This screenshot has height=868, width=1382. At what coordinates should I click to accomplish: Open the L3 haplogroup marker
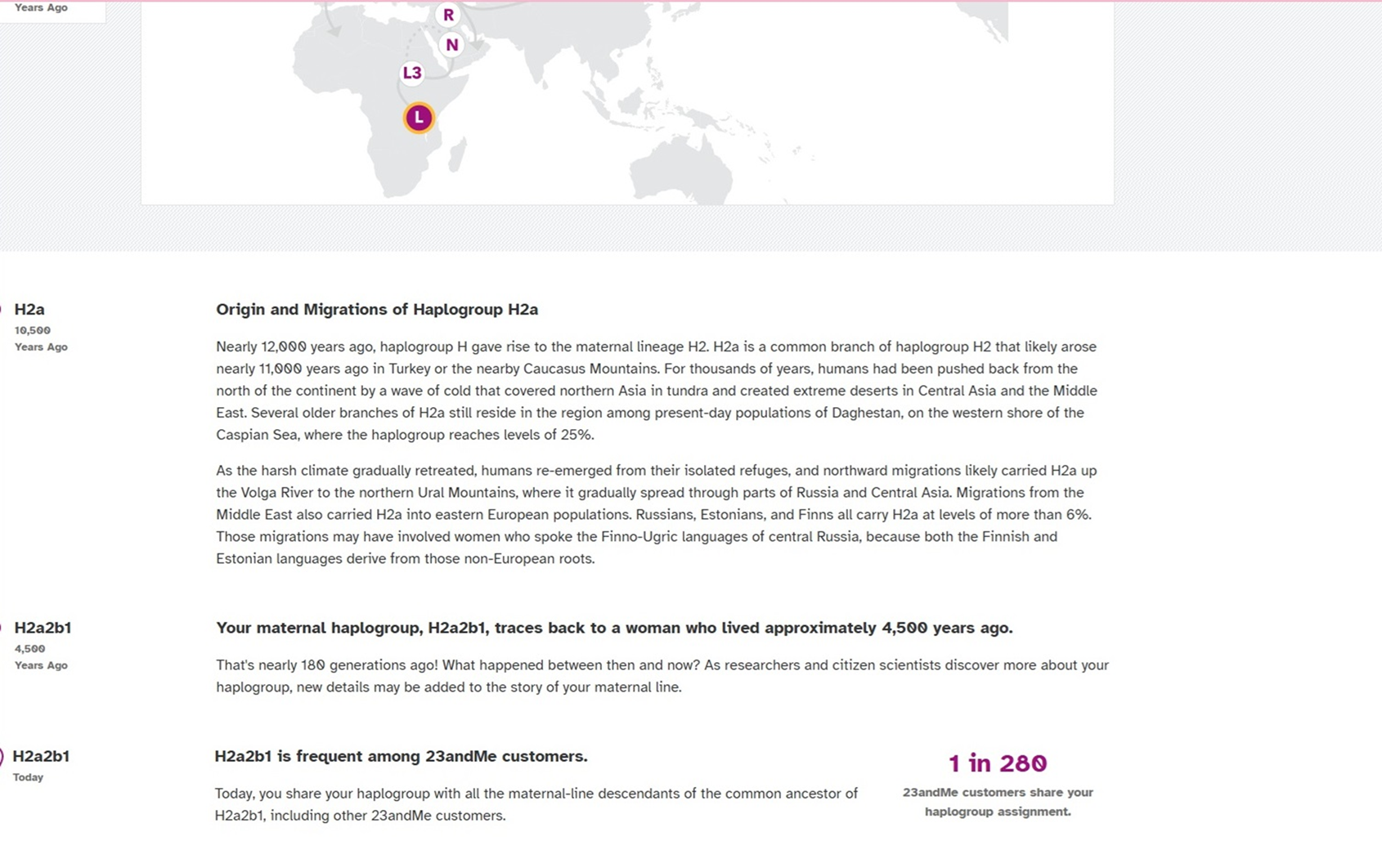pos(412,74)
